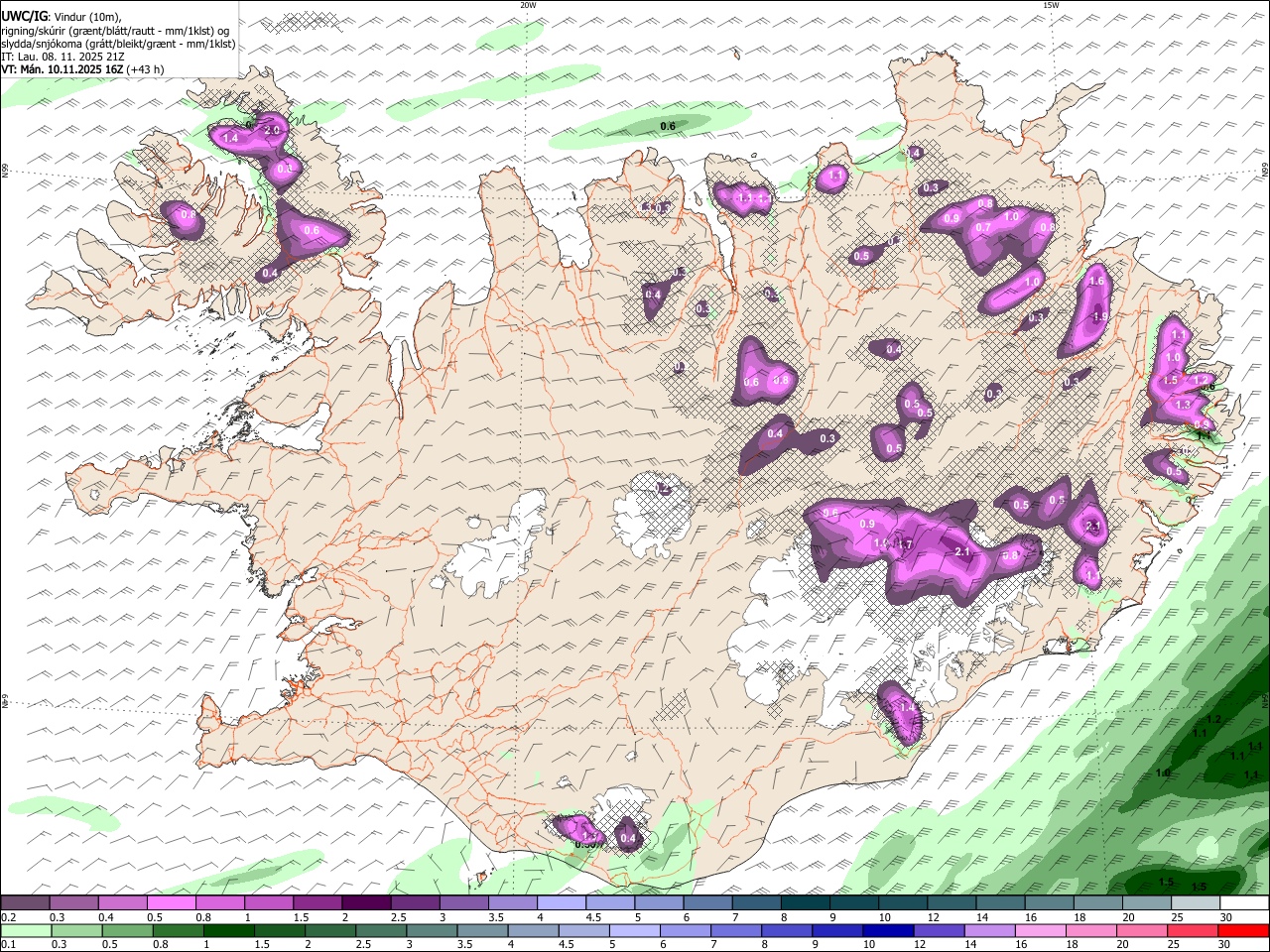The height and width of the screenshot is (952, 1270).
Task: Select the pale green 0.1–0.3 rain legend swatch
Action: [26, 931]
